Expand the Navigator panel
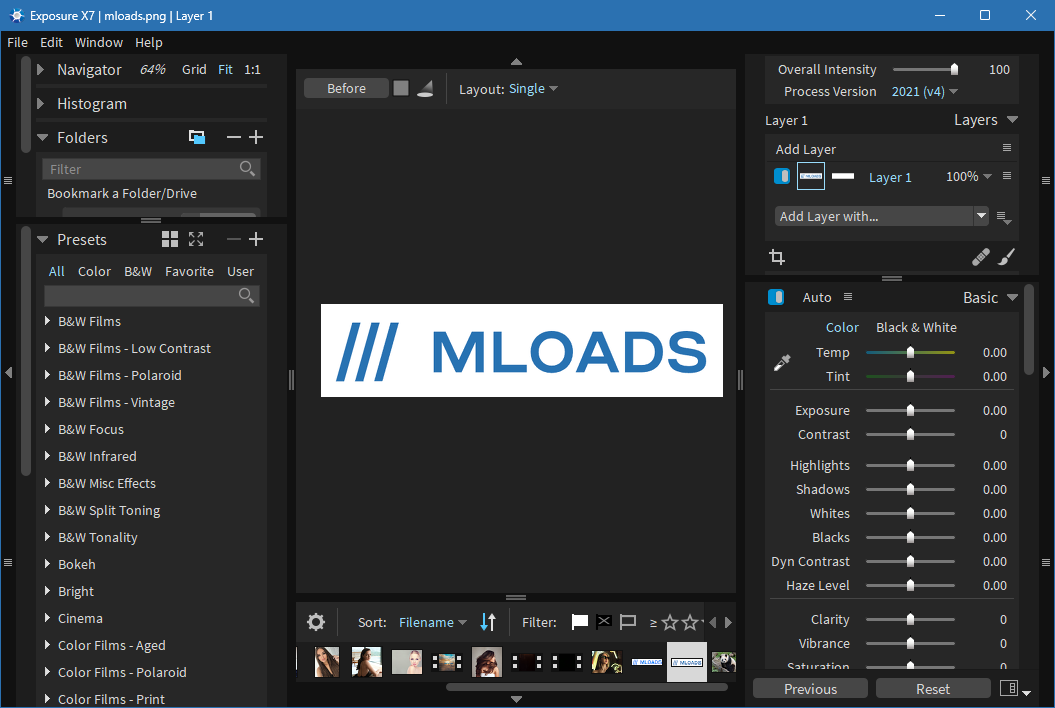 (x=40, y=69)
